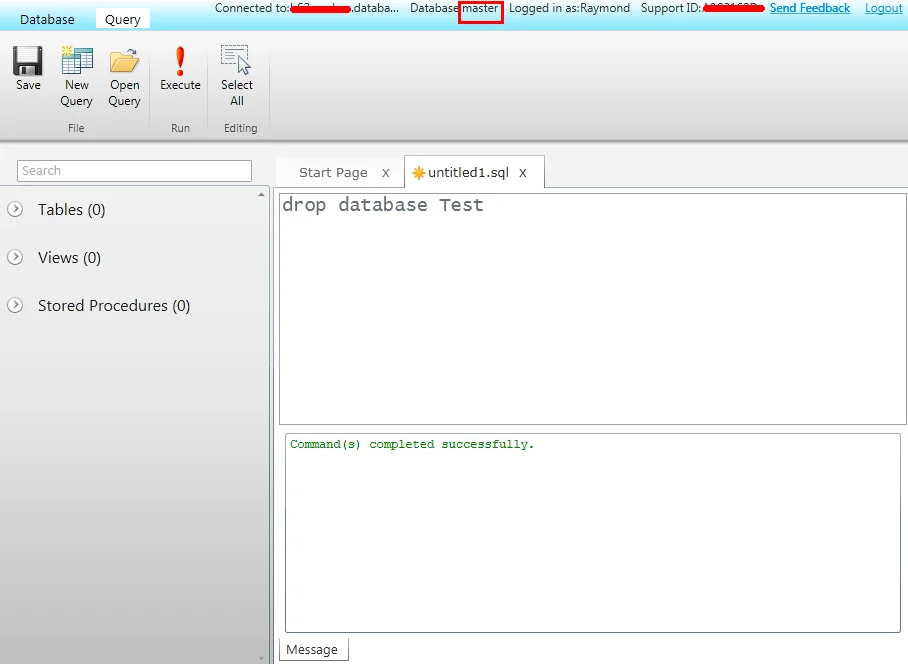This screenshot has width=908, height=664.
Task: Close the untitled1.sql tab
Action: pos(522,173)
